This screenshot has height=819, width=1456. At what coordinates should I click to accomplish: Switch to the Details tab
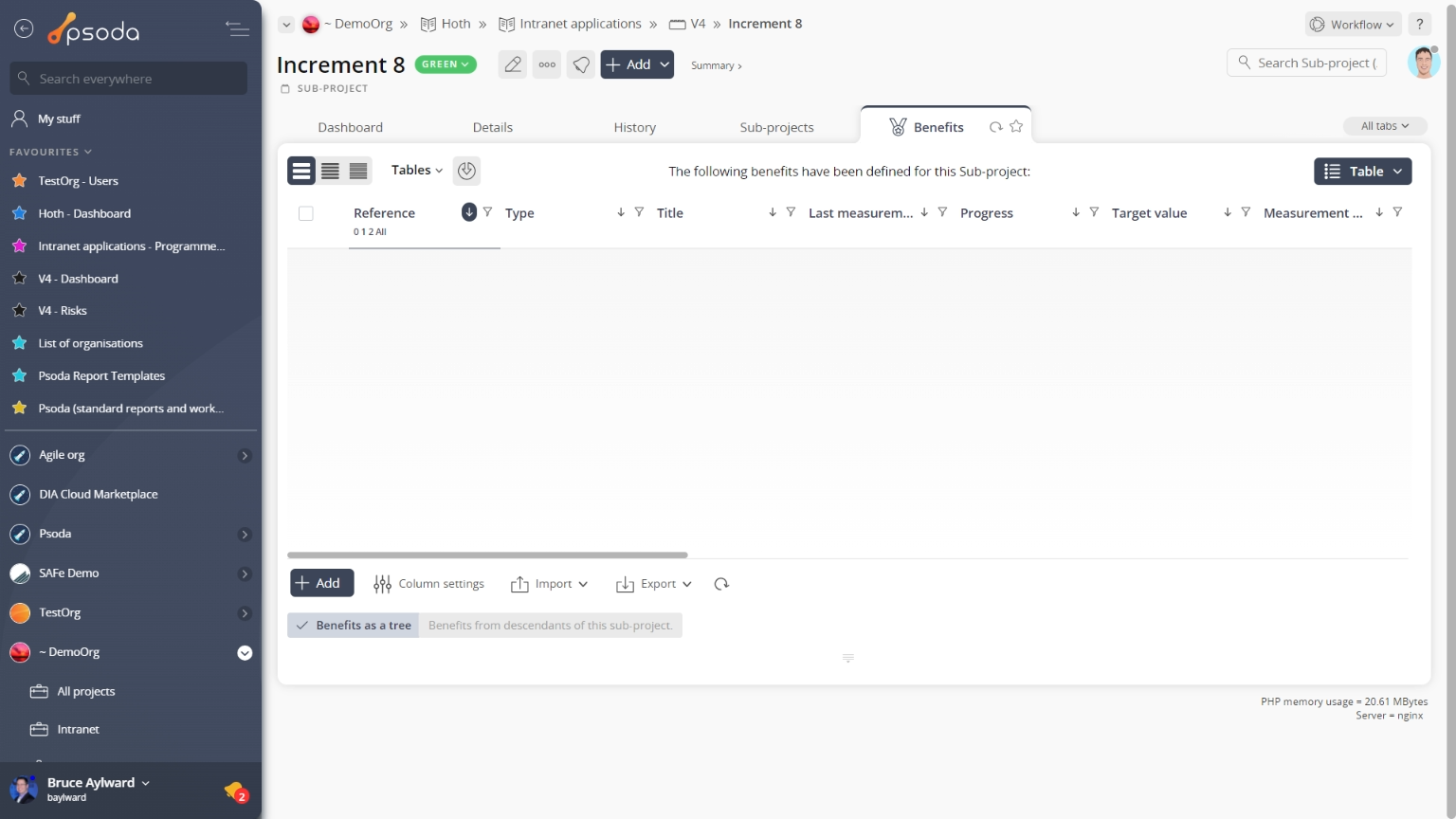[493, 127]
